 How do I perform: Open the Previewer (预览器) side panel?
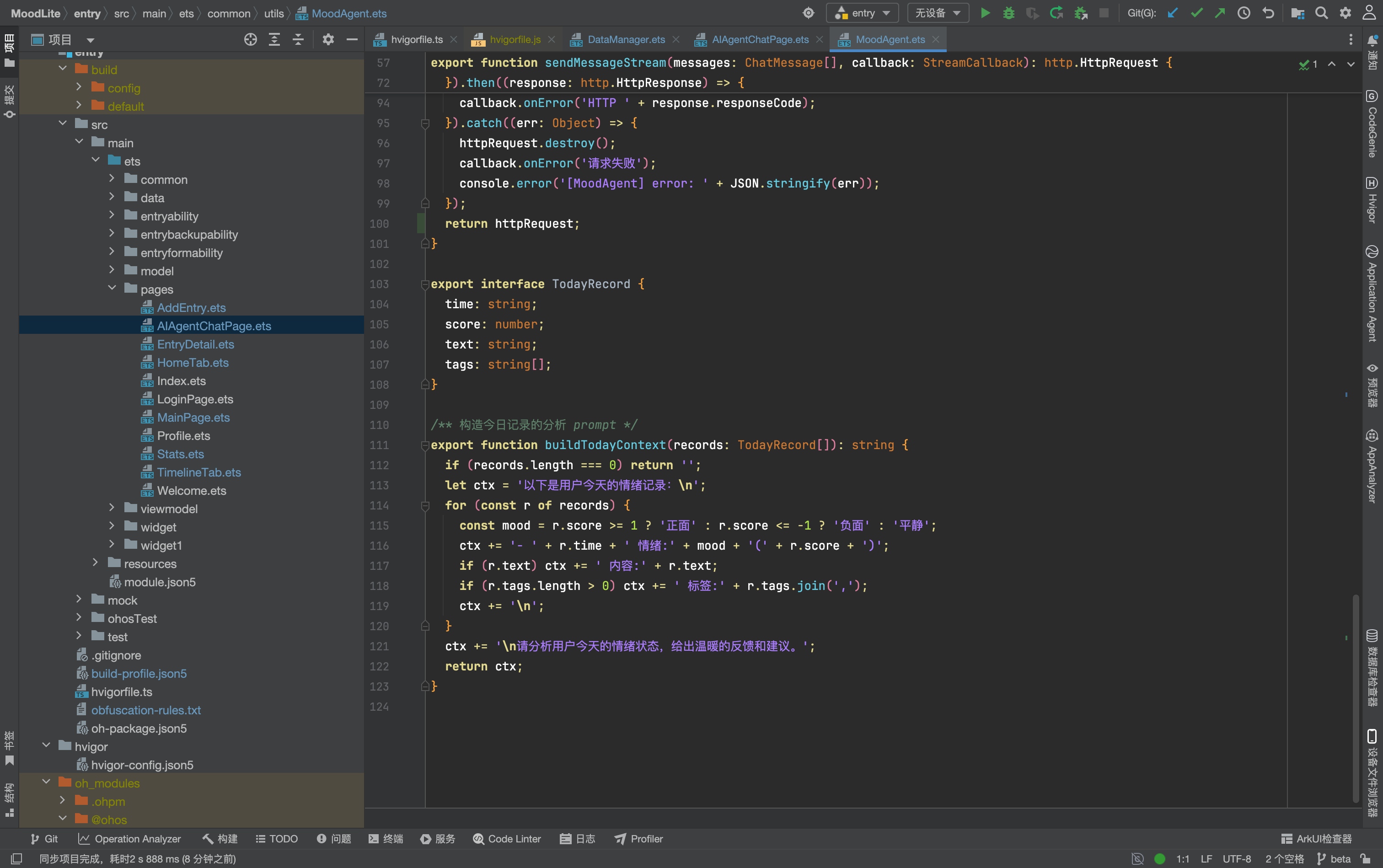coord(1372,385)
